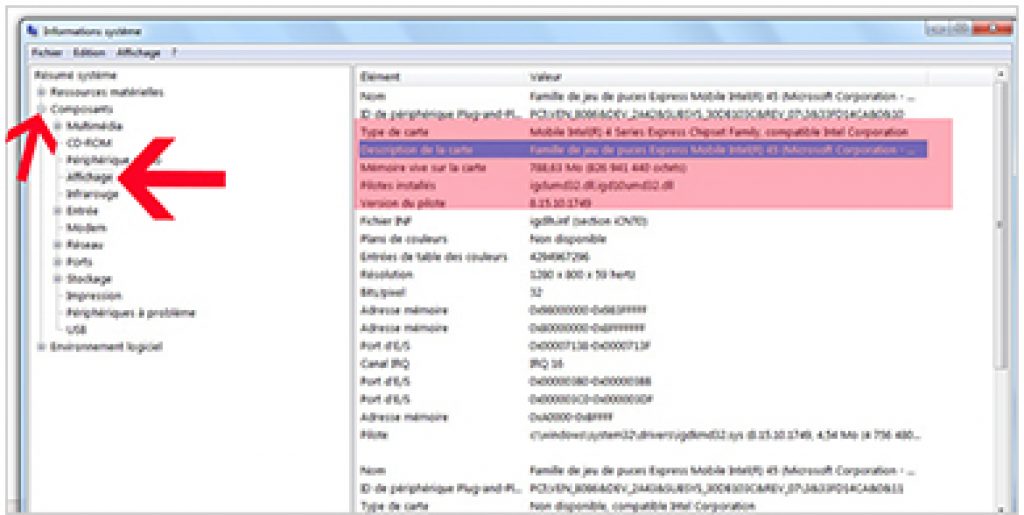Expand the Stockage branch
This screenshot has width=1024, height=515.
point(58,279)
